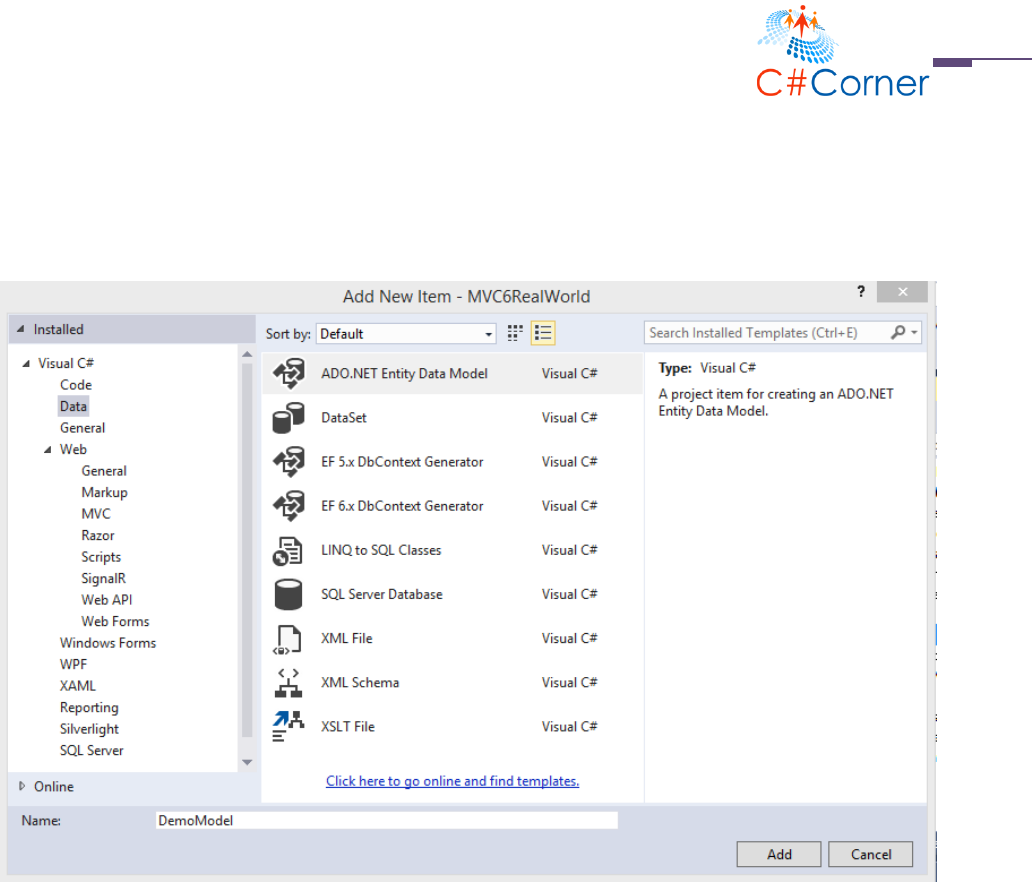The height and width of the screenshot is (882, 1032).
Task: Select the XSLT File template icon
Action: click(288, 727)
